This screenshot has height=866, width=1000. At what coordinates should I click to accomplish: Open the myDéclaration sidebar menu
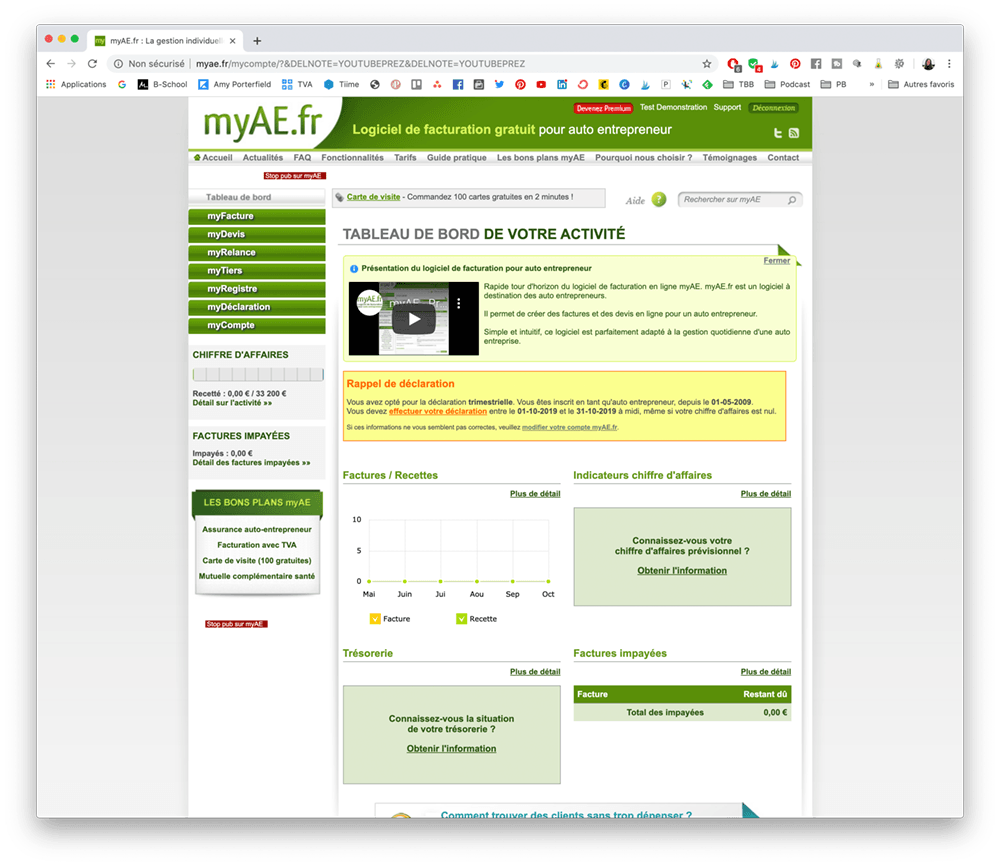point(257,307)
